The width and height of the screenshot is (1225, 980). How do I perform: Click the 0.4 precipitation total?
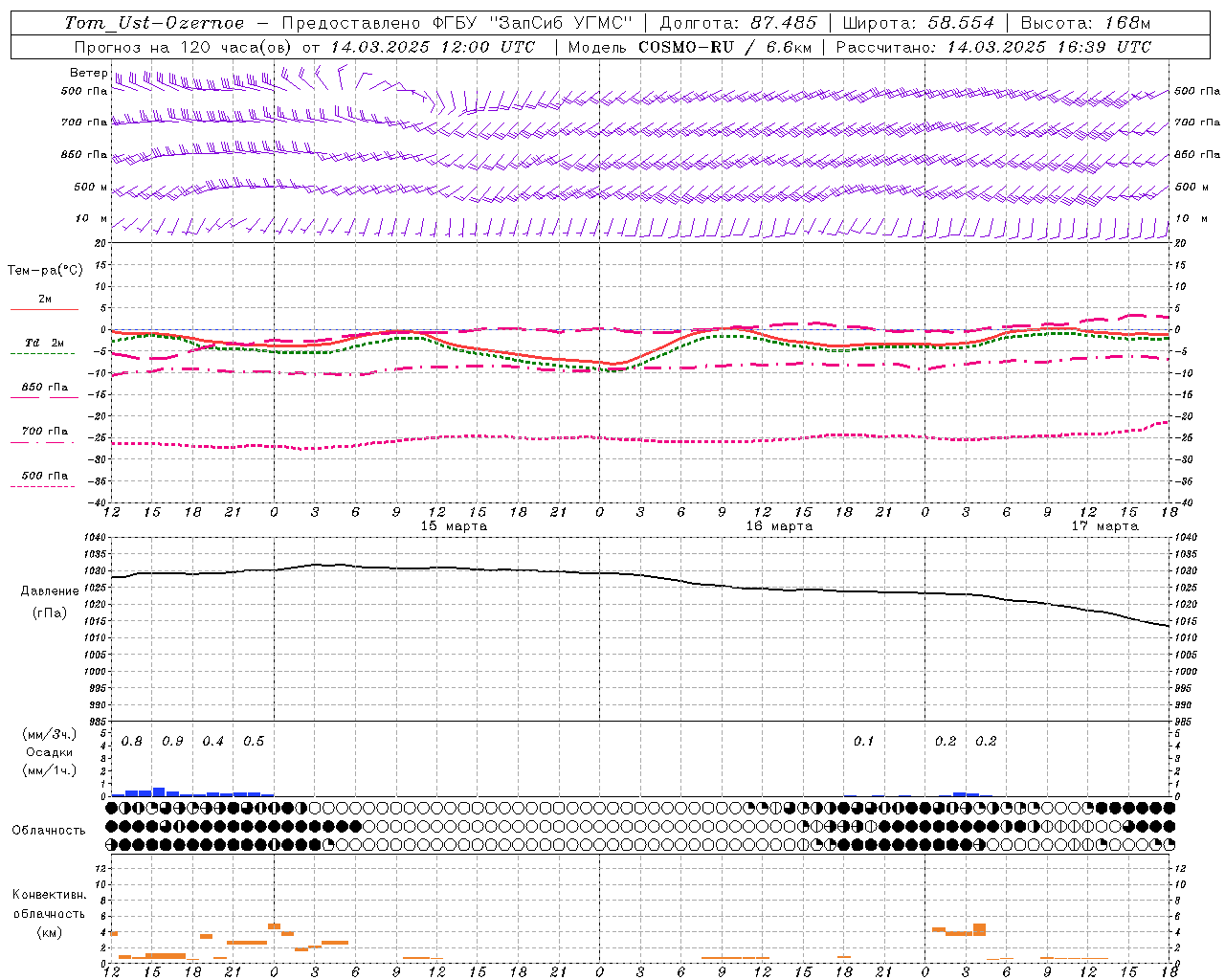point(212,742)
